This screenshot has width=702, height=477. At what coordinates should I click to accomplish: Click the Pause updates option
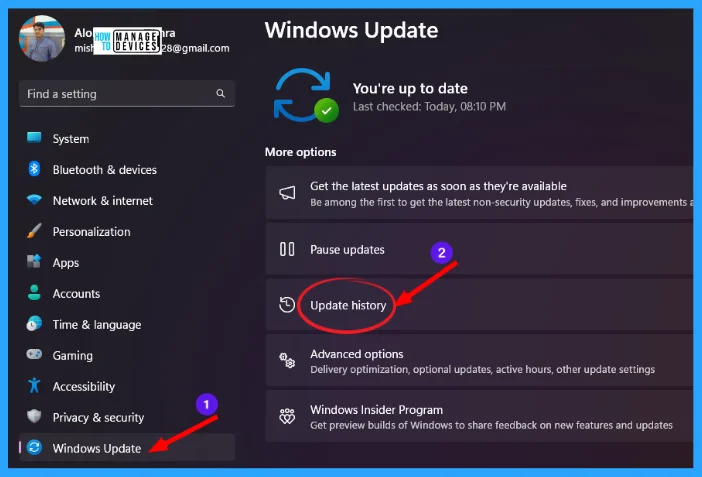click(x=479, y=249)
